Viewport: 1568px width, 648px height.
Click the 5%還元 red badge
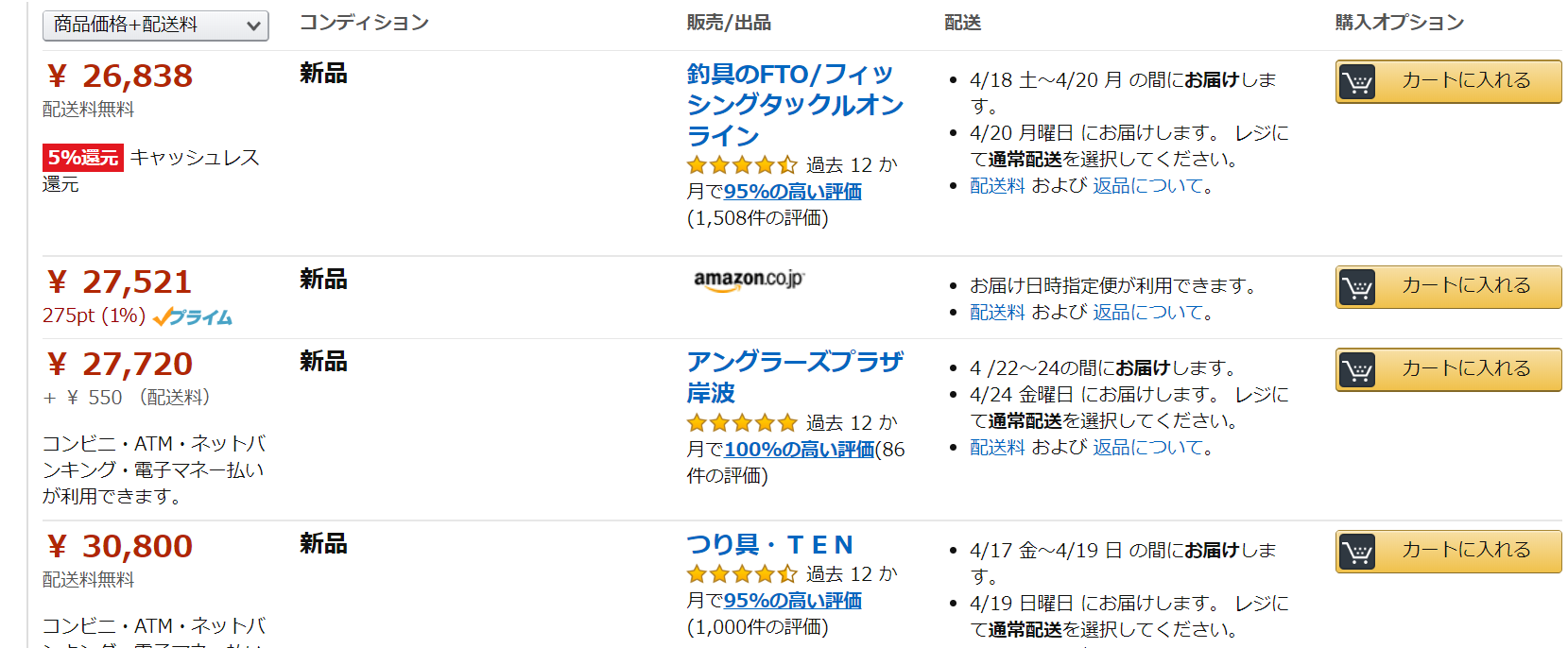[x=83, y=158]
